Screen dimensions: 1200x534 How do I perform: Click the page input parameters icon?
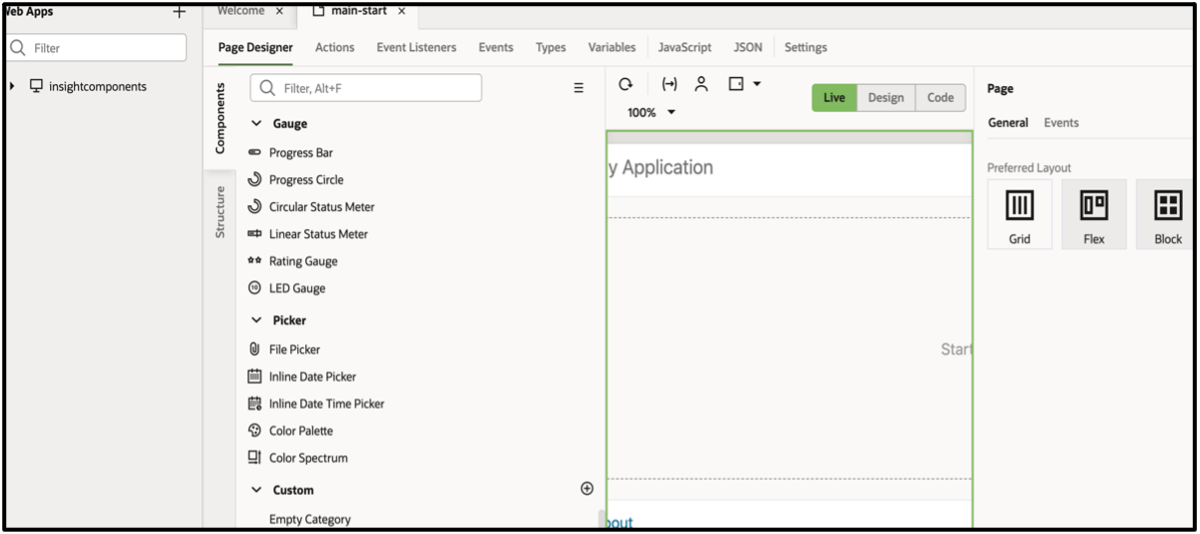tap(670, 85)
